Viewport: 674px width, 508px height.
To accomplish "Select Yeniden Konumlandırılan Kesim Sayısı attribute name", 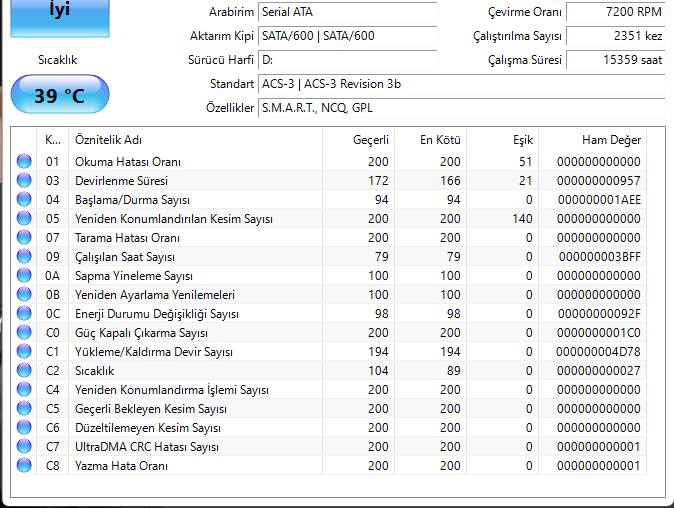I will click(174, 219).
